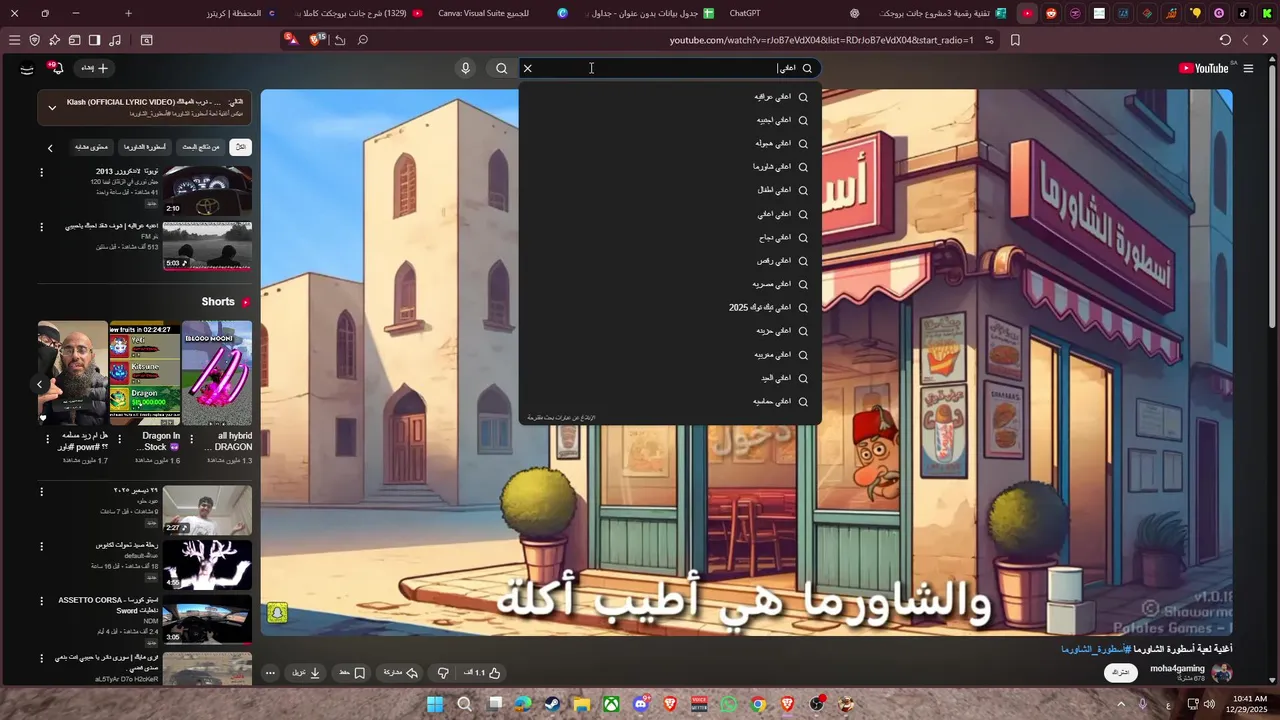Select the 'أسطورة الشاورما' filter chip
This screenshot has height=720, width=1280.
point(145,147)
